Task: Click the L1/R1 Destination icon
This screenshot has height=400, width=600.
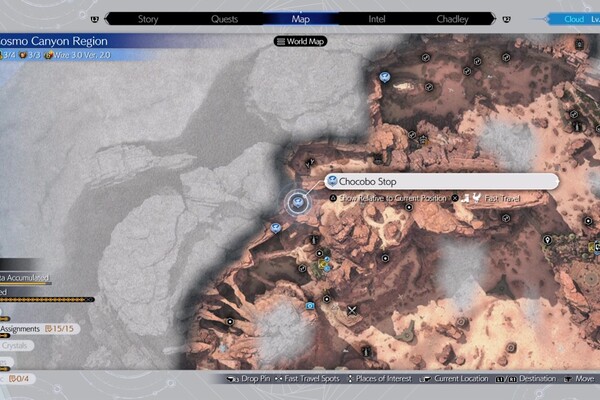Action: pyautogui.click(x=506, y=379)
